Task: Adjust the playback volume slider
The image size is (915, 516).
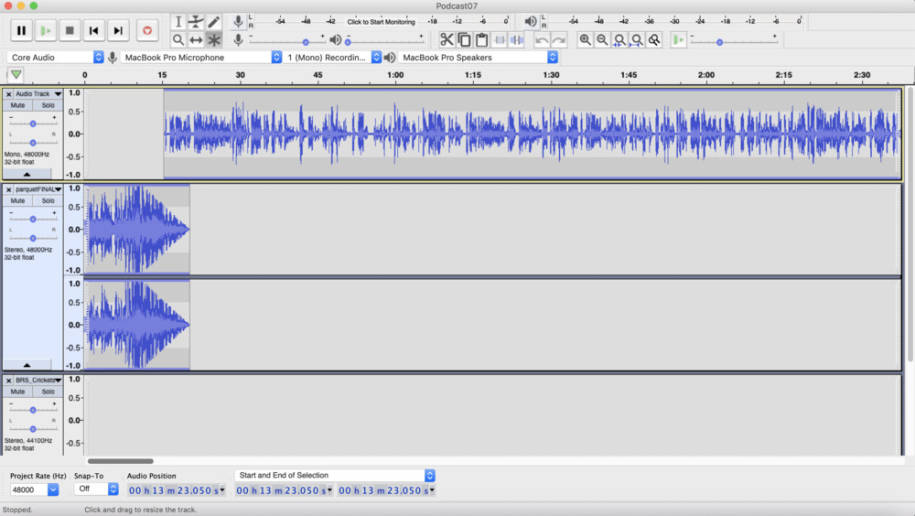Action: click(384, 41)
